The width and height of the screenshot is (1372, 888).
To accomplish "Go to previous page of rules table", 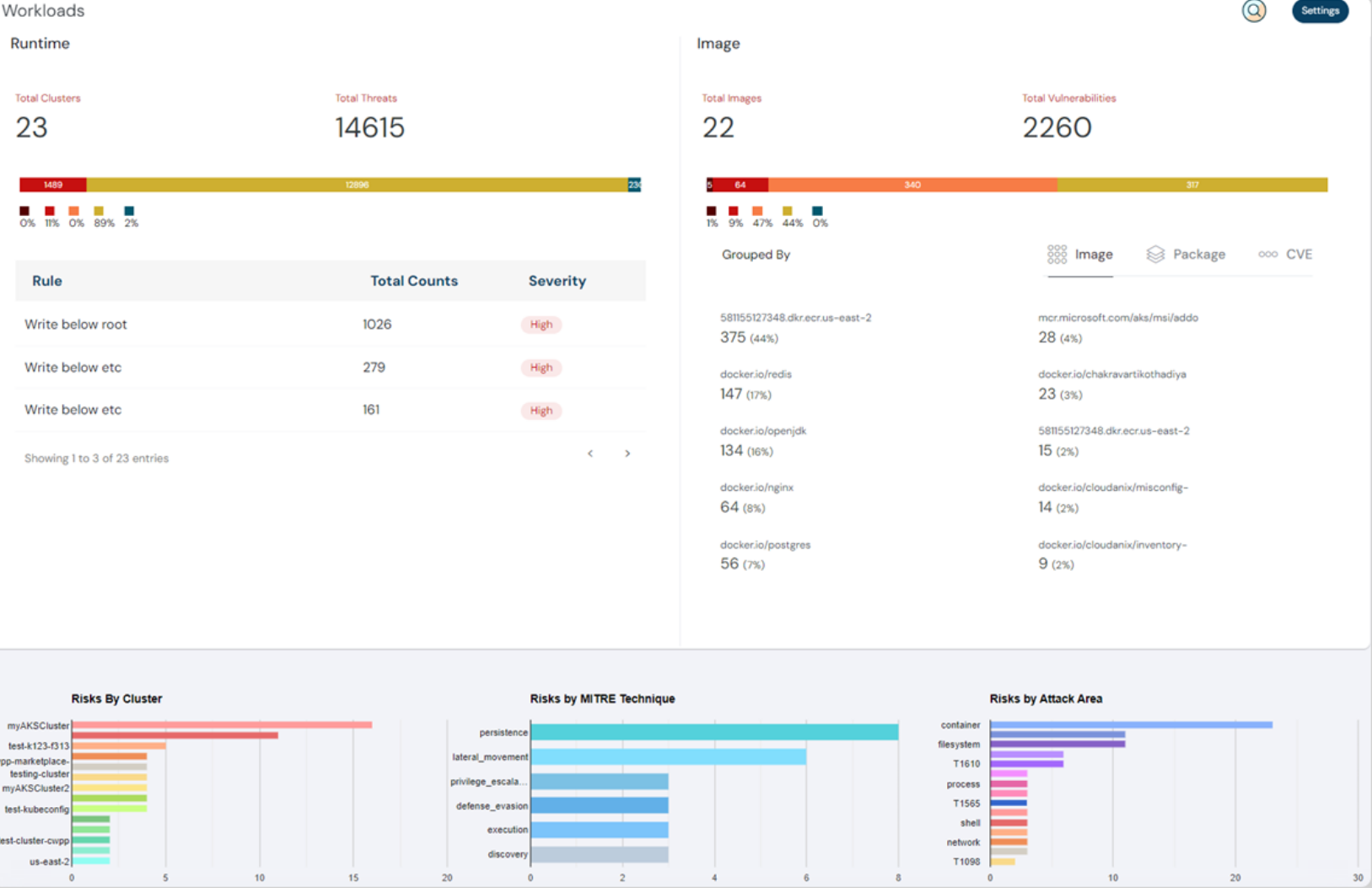I will click(590, 454).
